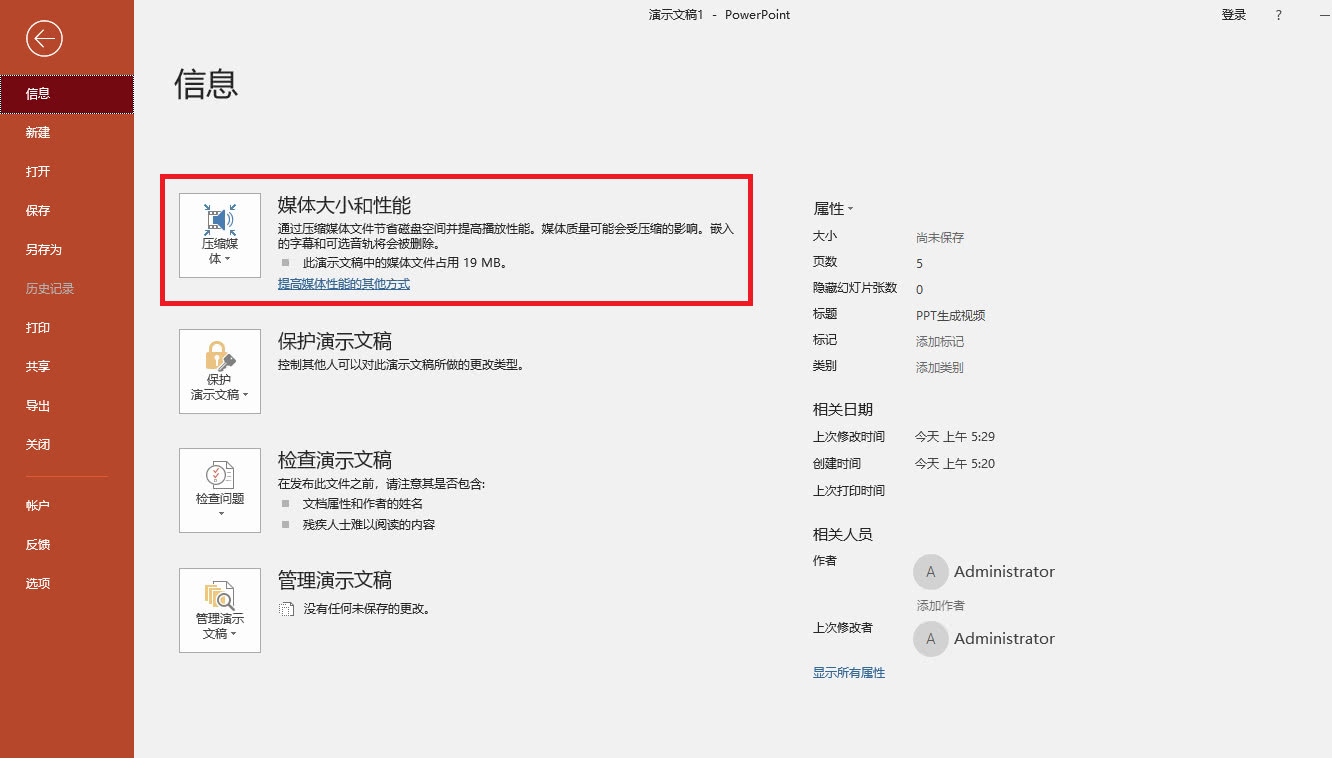This screenshot has width=1332, height=758.
Task: Open the 导出 export page
Action: tap(67, 406)
